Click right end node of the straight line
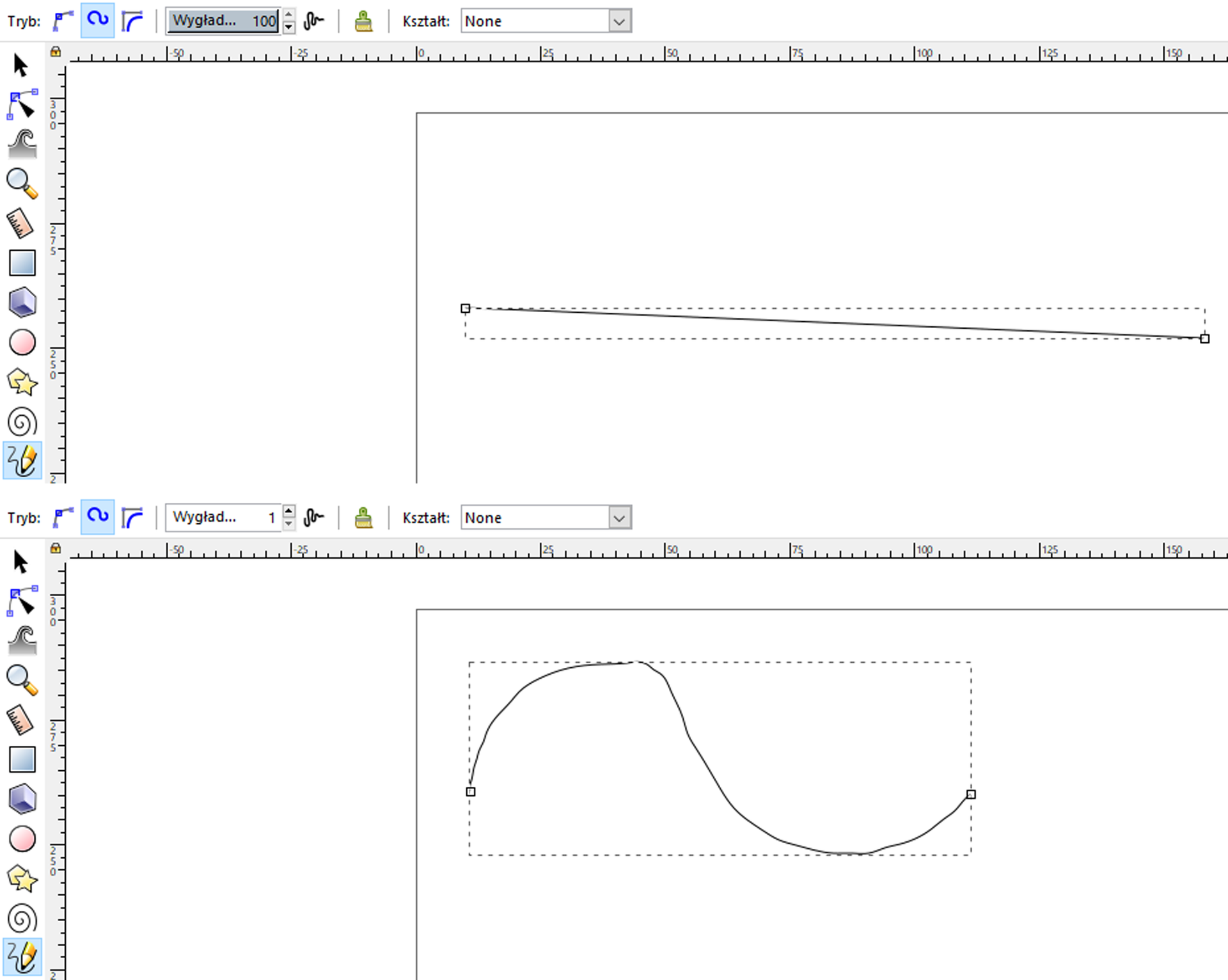This screenshot has width=1228, height=980. [1204, 338]
